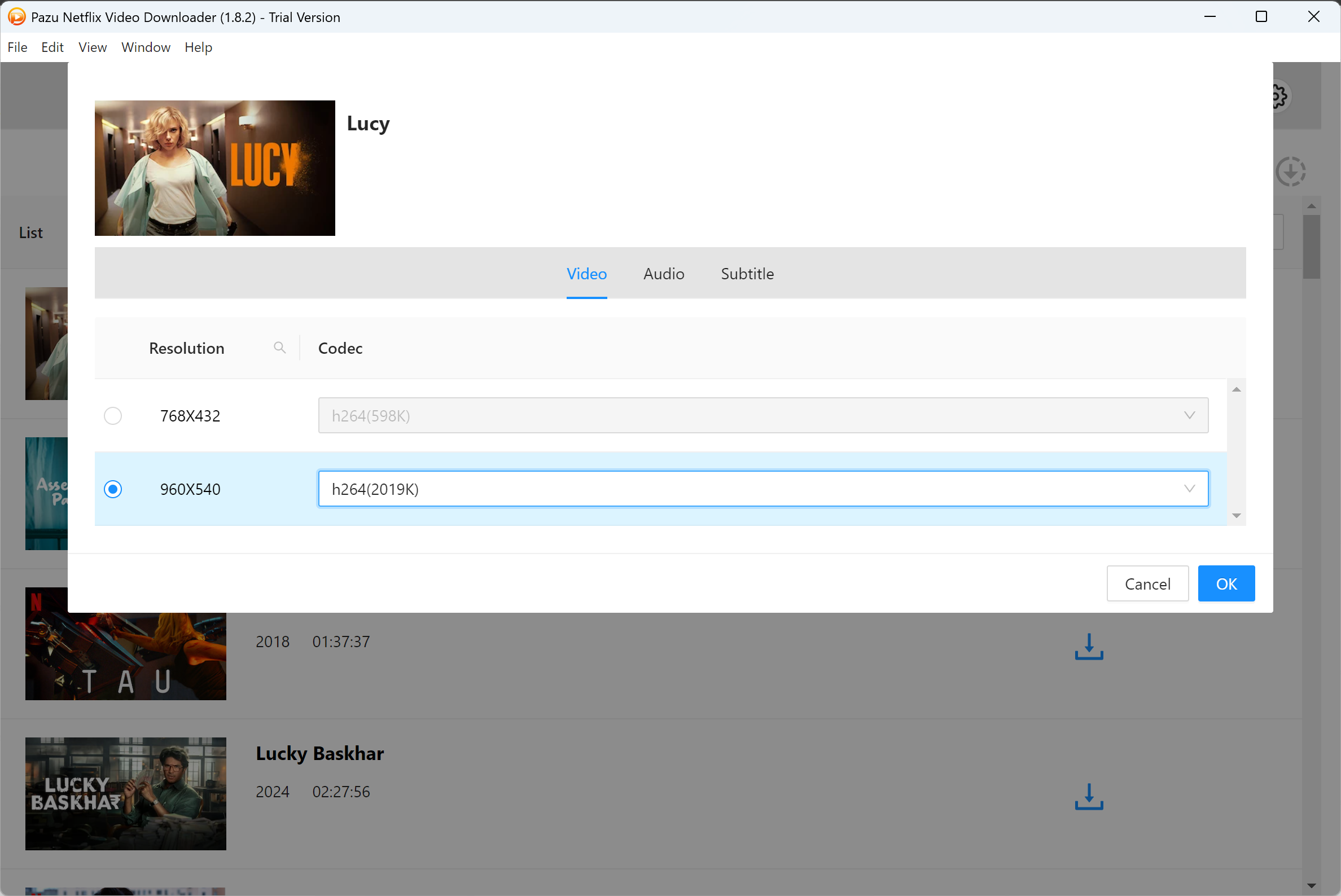1341x896 pixels.
Task: Click the main list scroll down arrow
Action: (x=1311, y=886)
